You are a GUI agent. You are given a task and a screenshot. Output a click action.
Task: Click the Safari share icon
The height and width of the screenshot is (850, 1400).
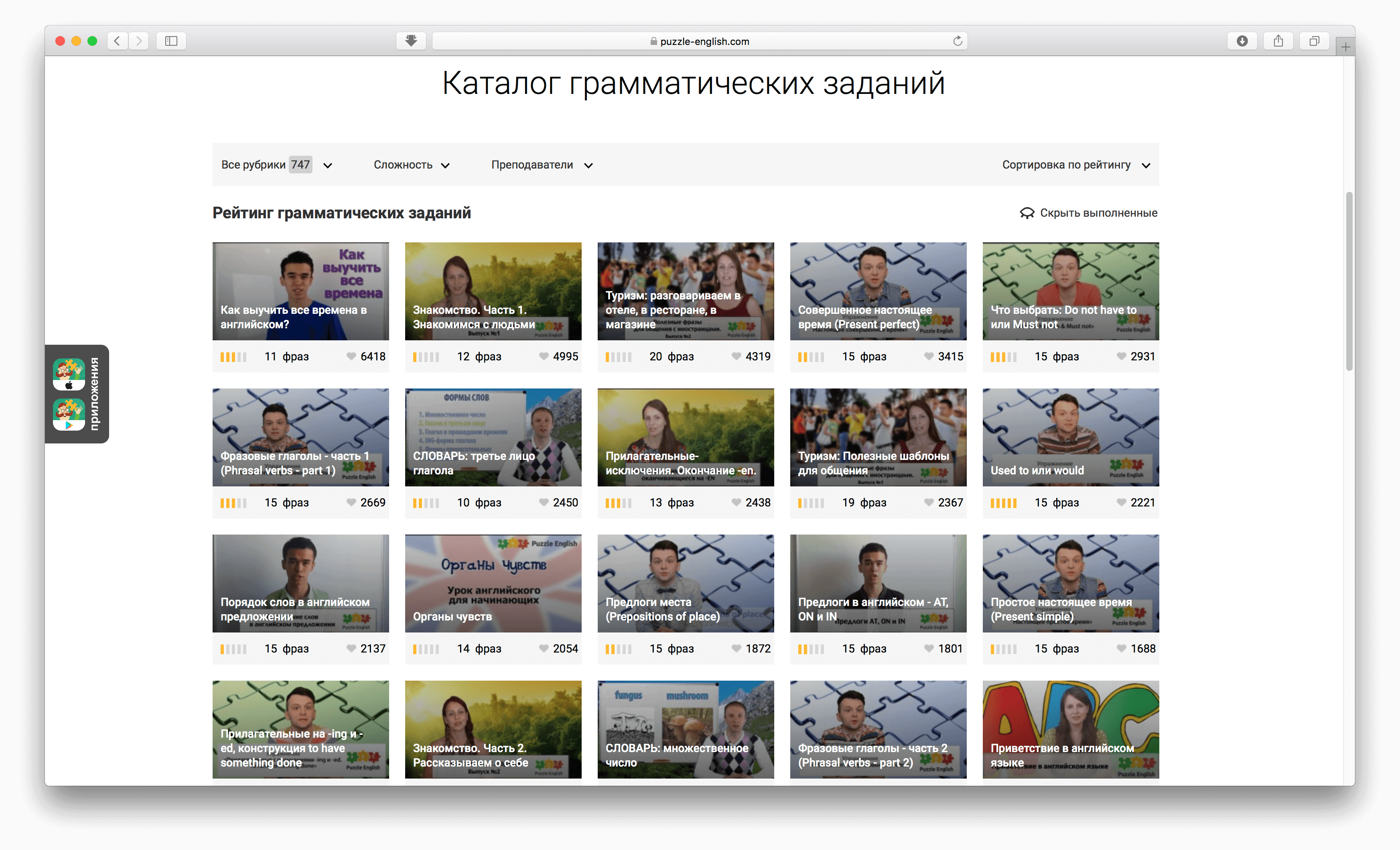1278,41
